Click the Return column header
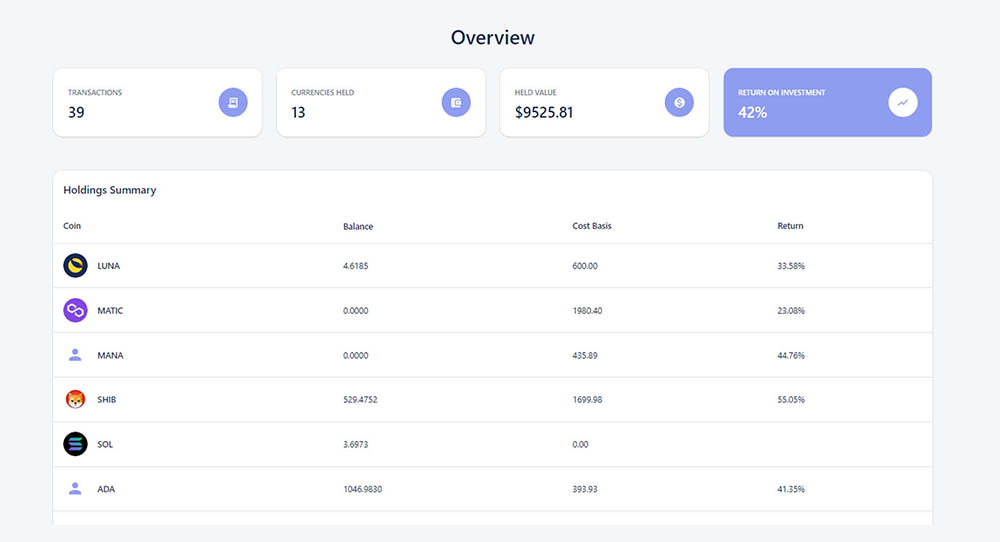 790,226
